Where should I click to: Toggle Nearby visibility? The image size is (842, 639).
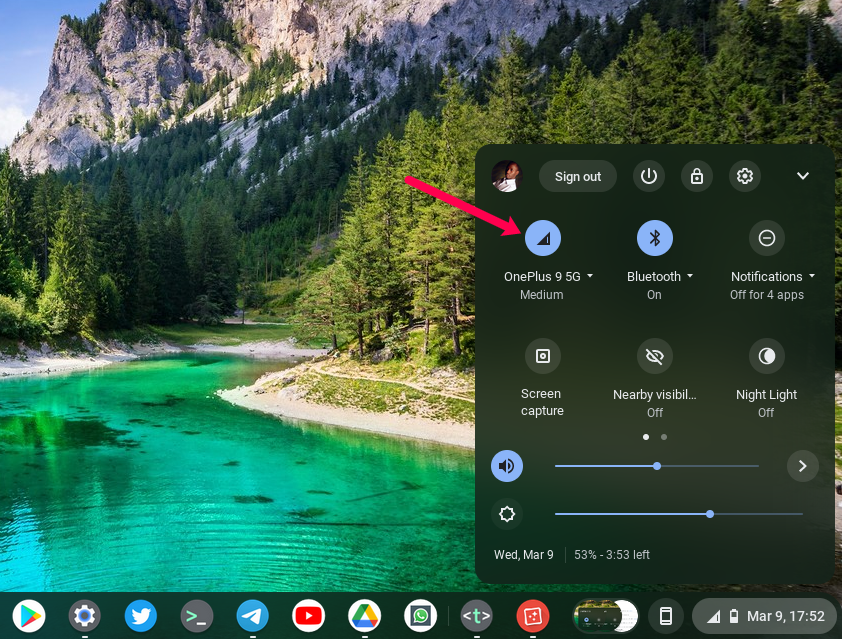[654, 356]
